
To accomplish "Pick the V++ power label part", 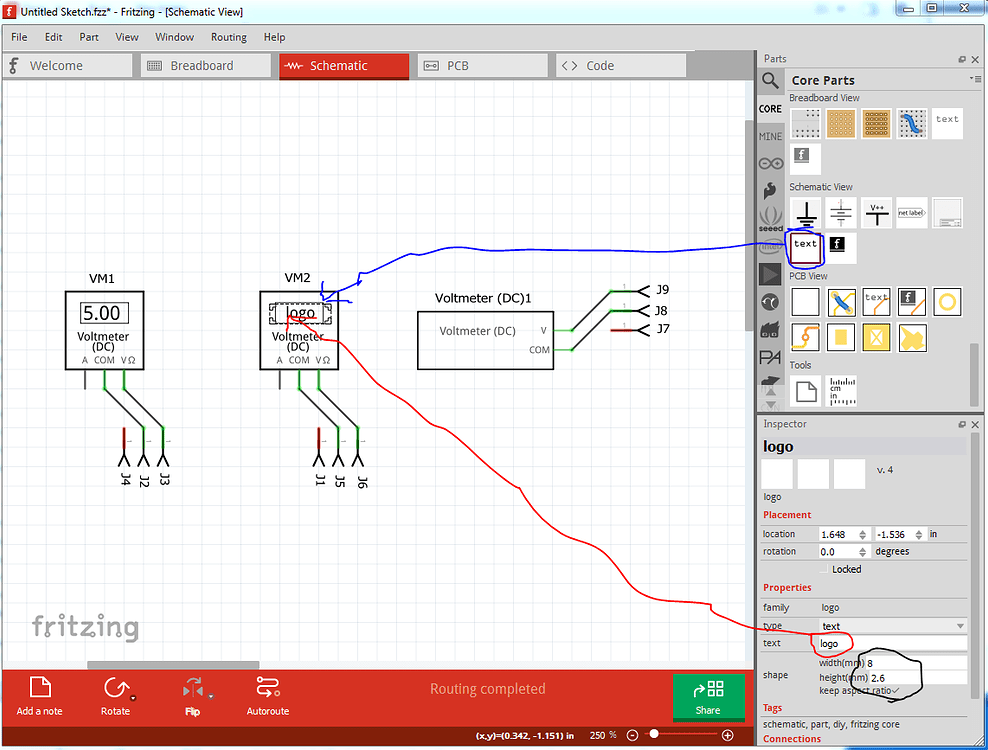I will coord(876,212).
